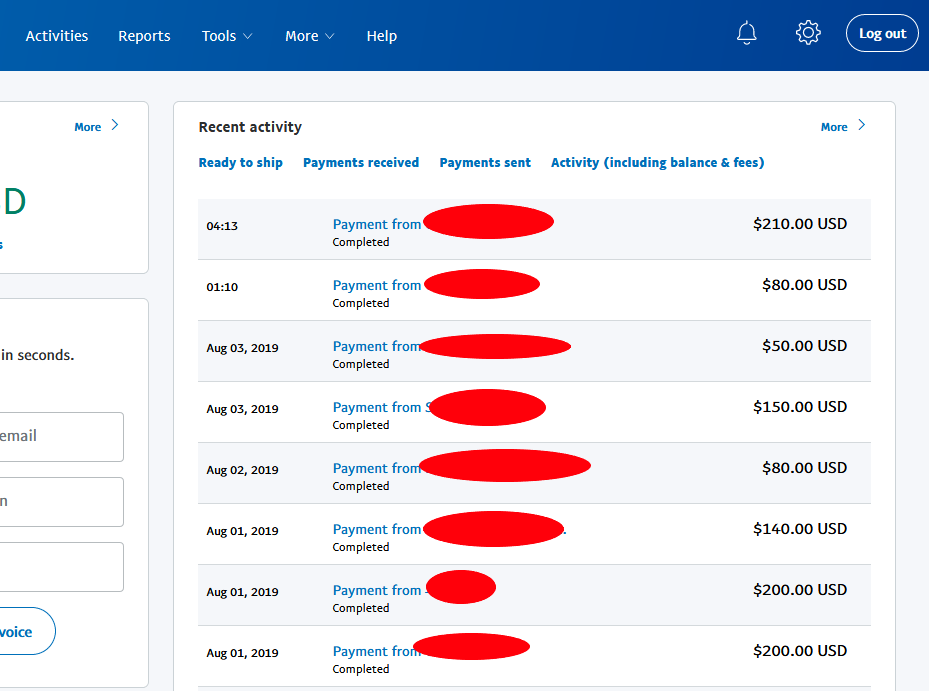Click the Log out button
This screenshot has height=691, width=929.
point(882,33)
